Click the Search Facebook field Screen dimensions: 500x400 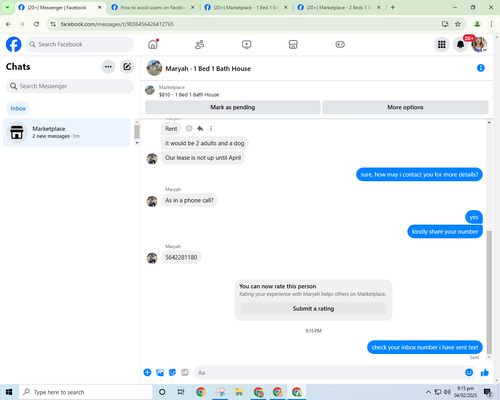pos(79,44)
